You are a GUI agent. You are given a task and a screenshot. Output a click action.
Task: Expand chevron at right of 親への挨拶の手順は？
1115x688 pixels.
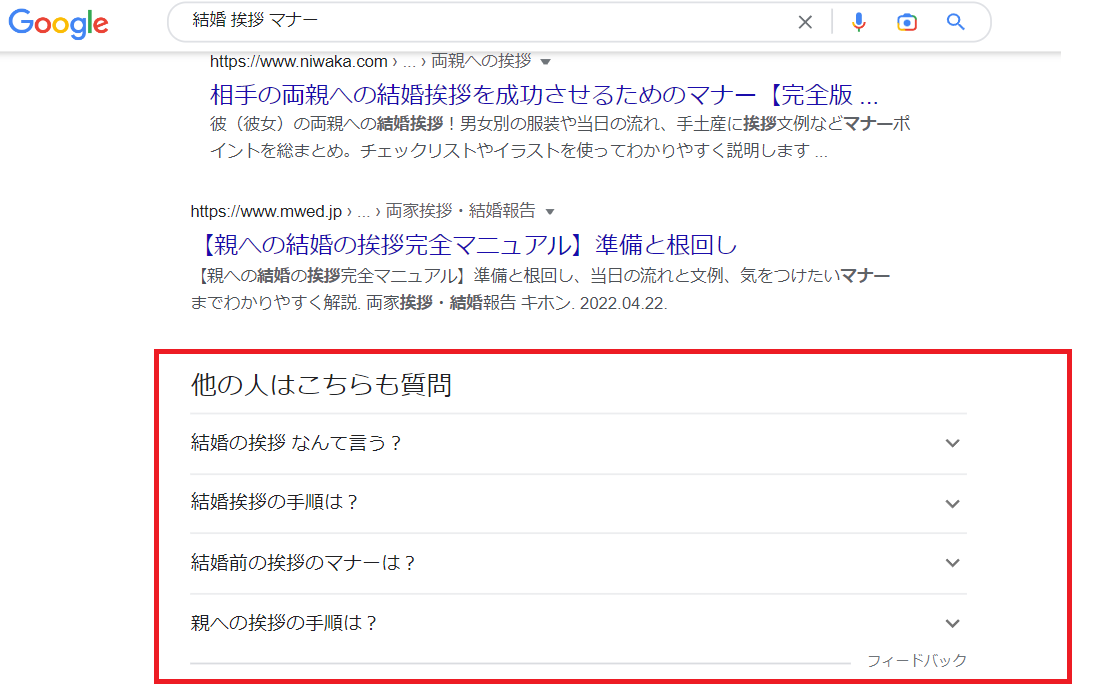(x=952, y=623)
